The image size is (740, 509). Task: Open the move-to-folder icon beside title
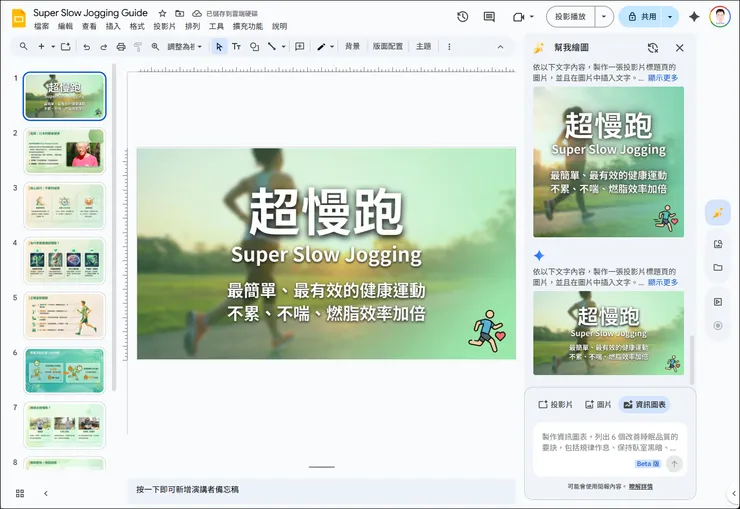tap(180, 14)
